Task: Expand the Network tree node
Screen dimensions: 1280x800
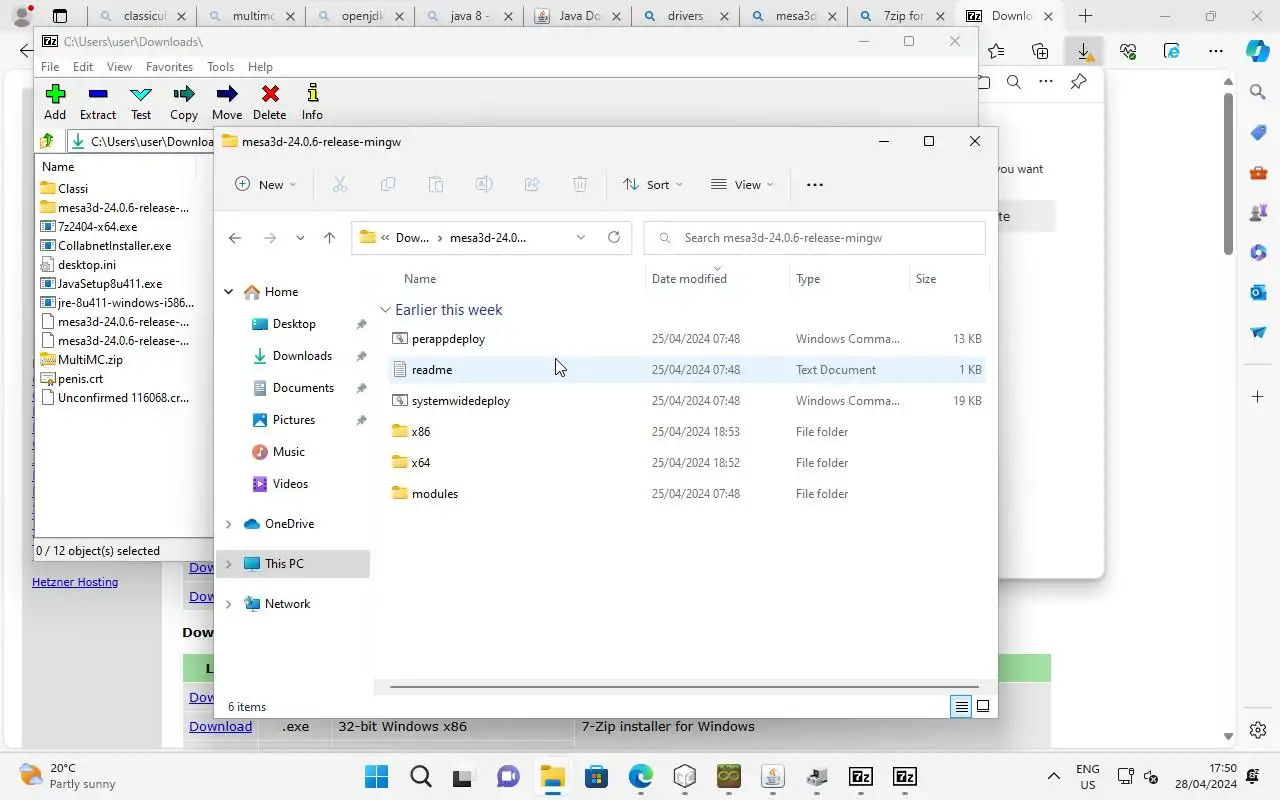Action: pyautogui.click(x=229, y=604)
